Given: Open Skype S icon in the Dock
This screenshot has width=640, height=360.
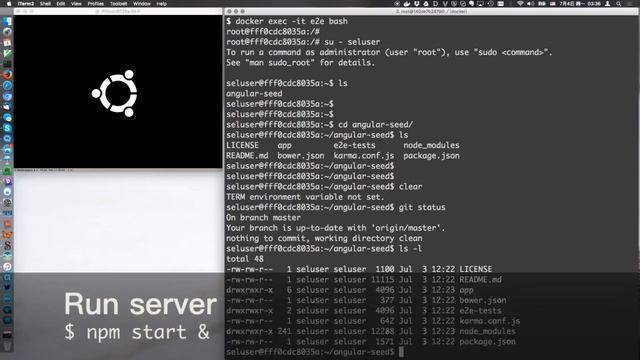Looking at the screenshot, I should [x=7, y=128].
